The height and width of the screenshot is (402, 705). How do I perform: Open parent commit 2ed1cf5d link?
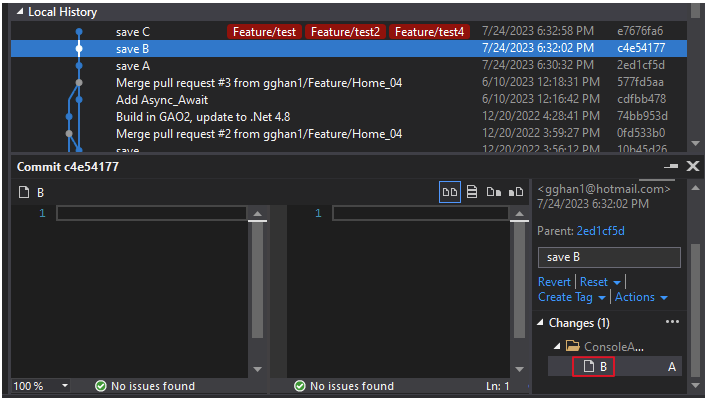click(x=600, y=231)
